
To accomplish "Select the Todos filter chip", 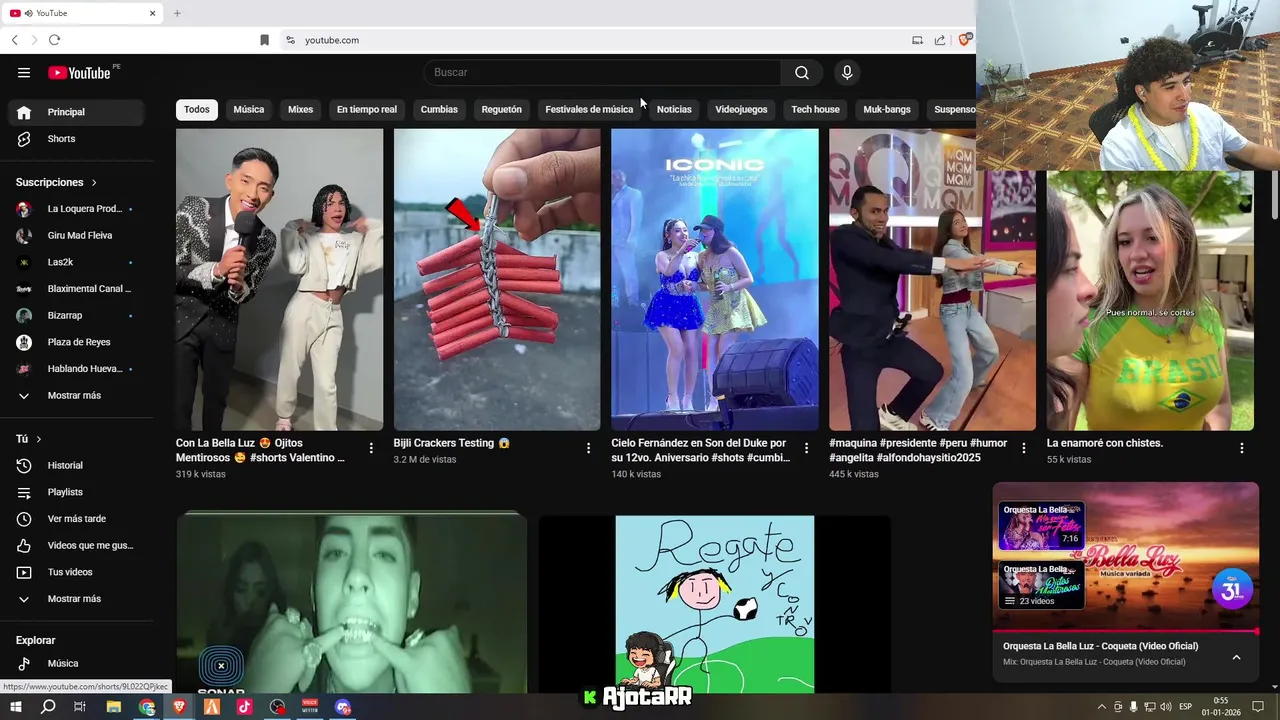I will (x=197, y=109).
